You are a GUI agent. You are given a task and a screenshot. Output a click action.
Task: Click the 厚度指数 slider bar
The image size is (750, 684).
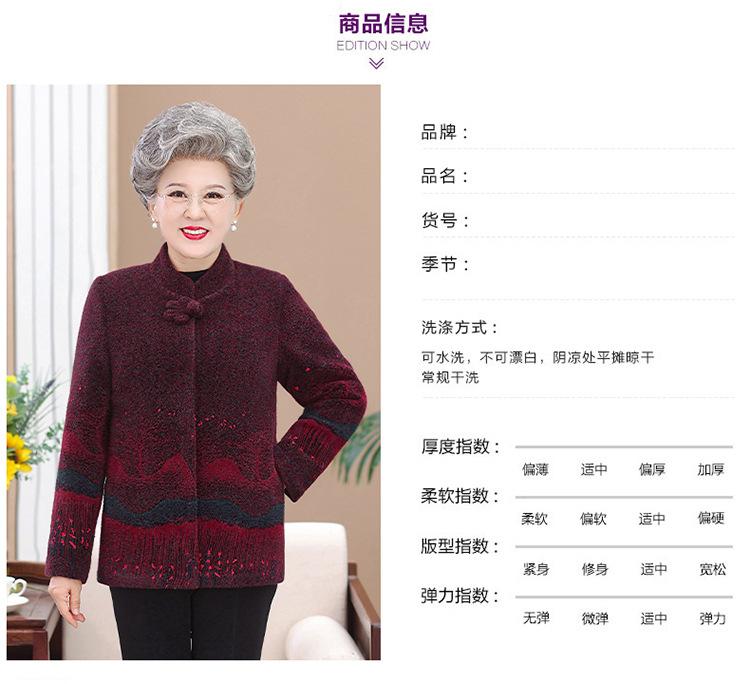pyautogui.click(x=624, y=447)
